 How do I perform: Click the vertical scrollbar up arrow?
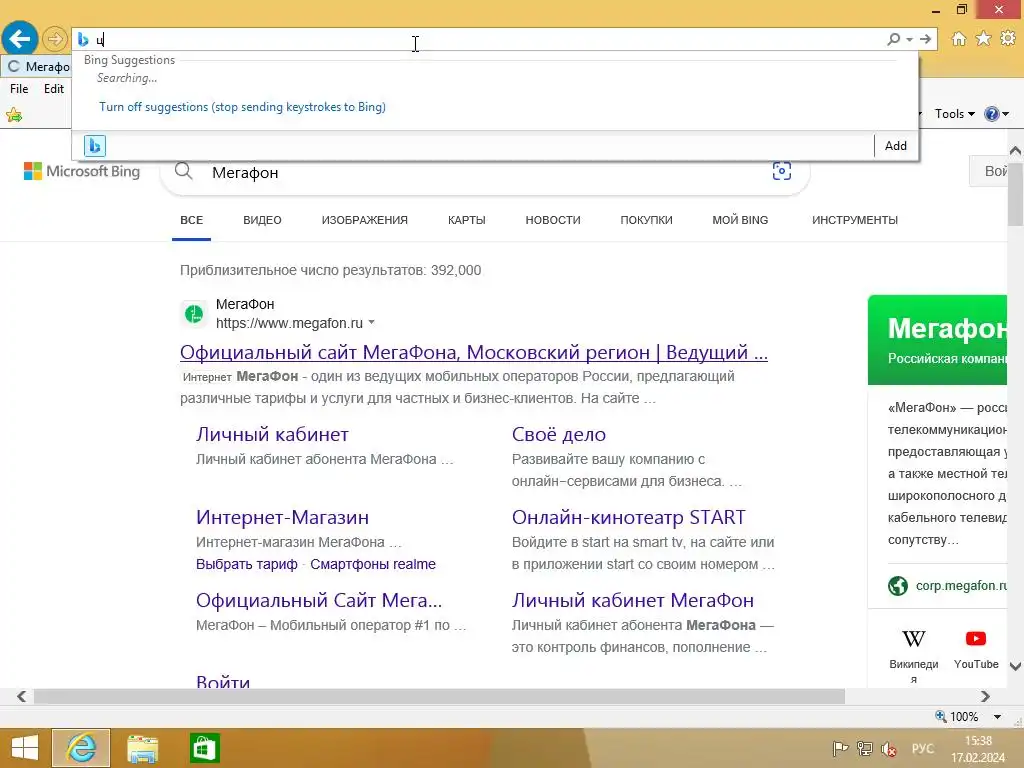1016,150
